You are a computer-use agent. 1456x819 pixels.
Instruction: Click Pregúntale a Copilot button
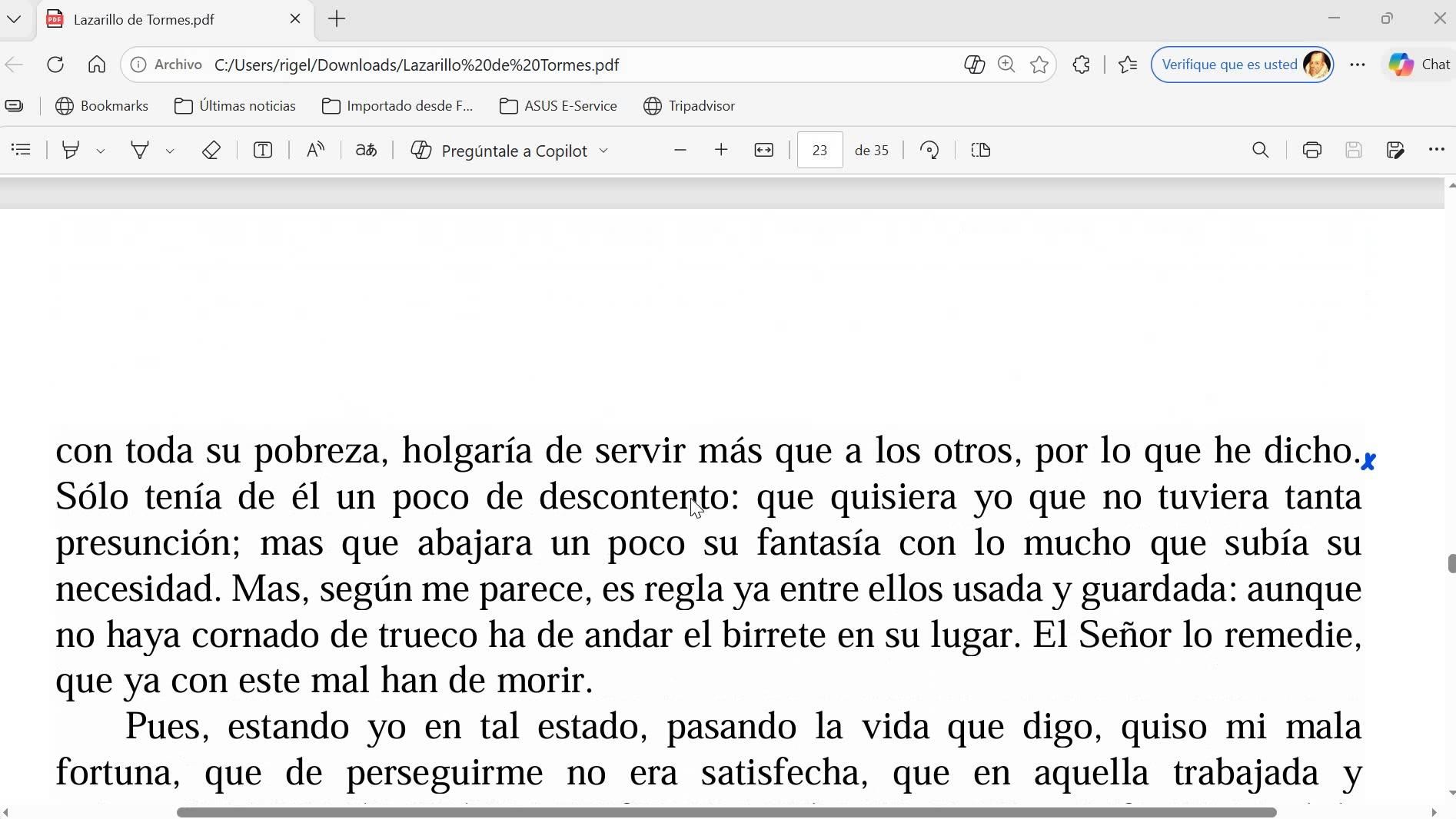tap(500, 151)
